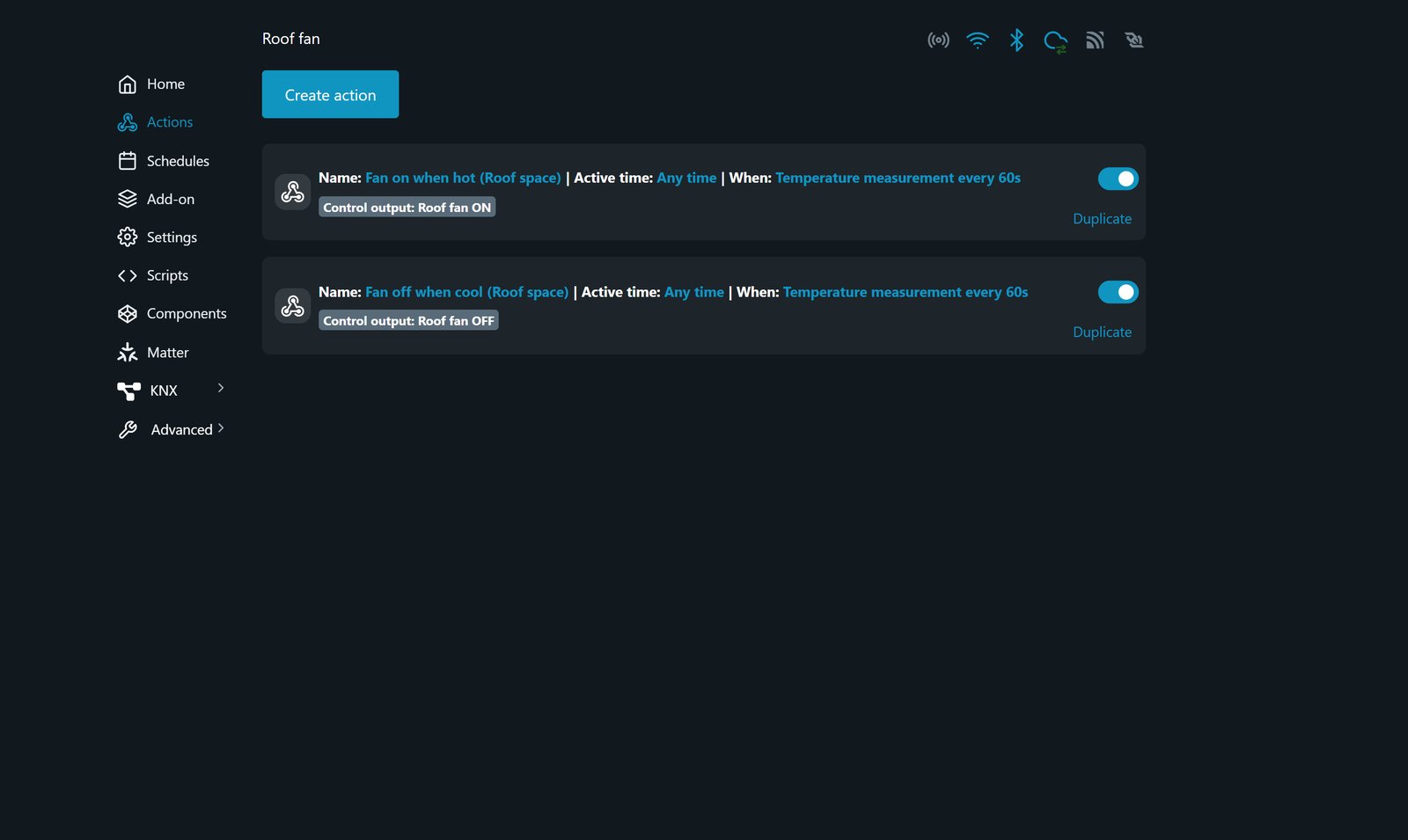
Task: Open the Home menu item
Action: tap(166, 84)
